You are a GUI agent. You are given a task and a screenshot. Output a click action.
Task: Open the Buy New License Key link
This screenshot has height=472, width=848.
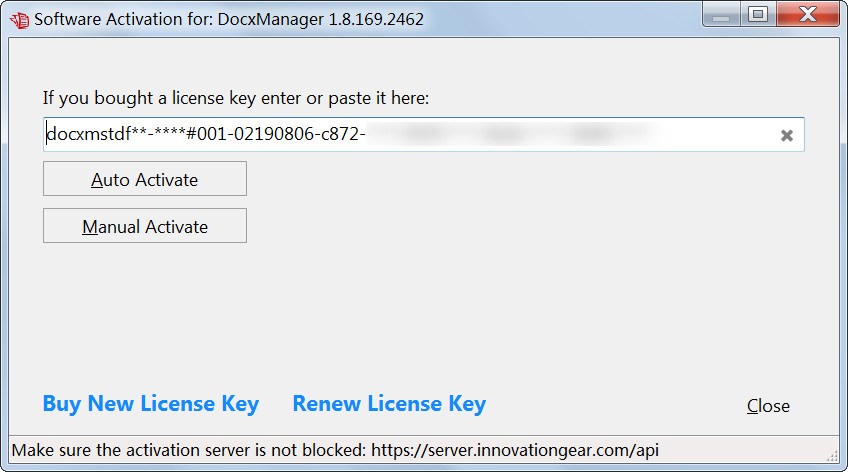coord(151,404)
